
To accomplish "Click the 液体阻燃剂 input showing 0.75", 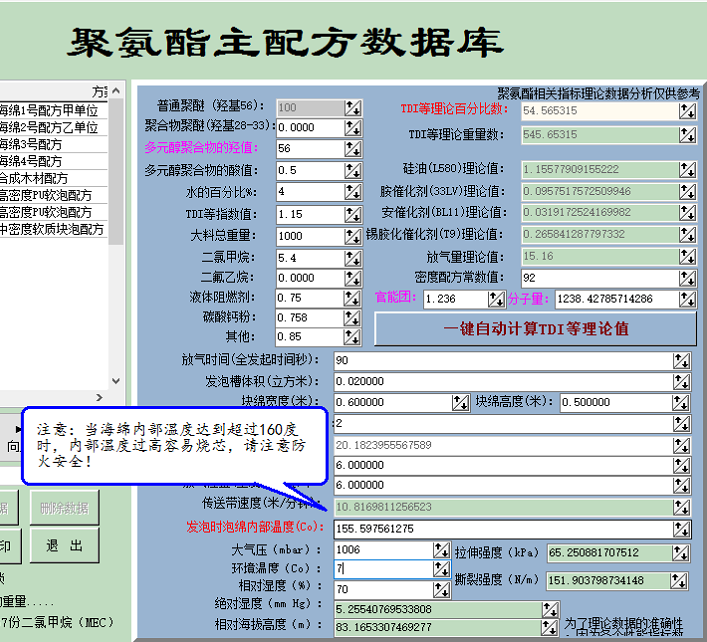I will click(x=310, y=298).
